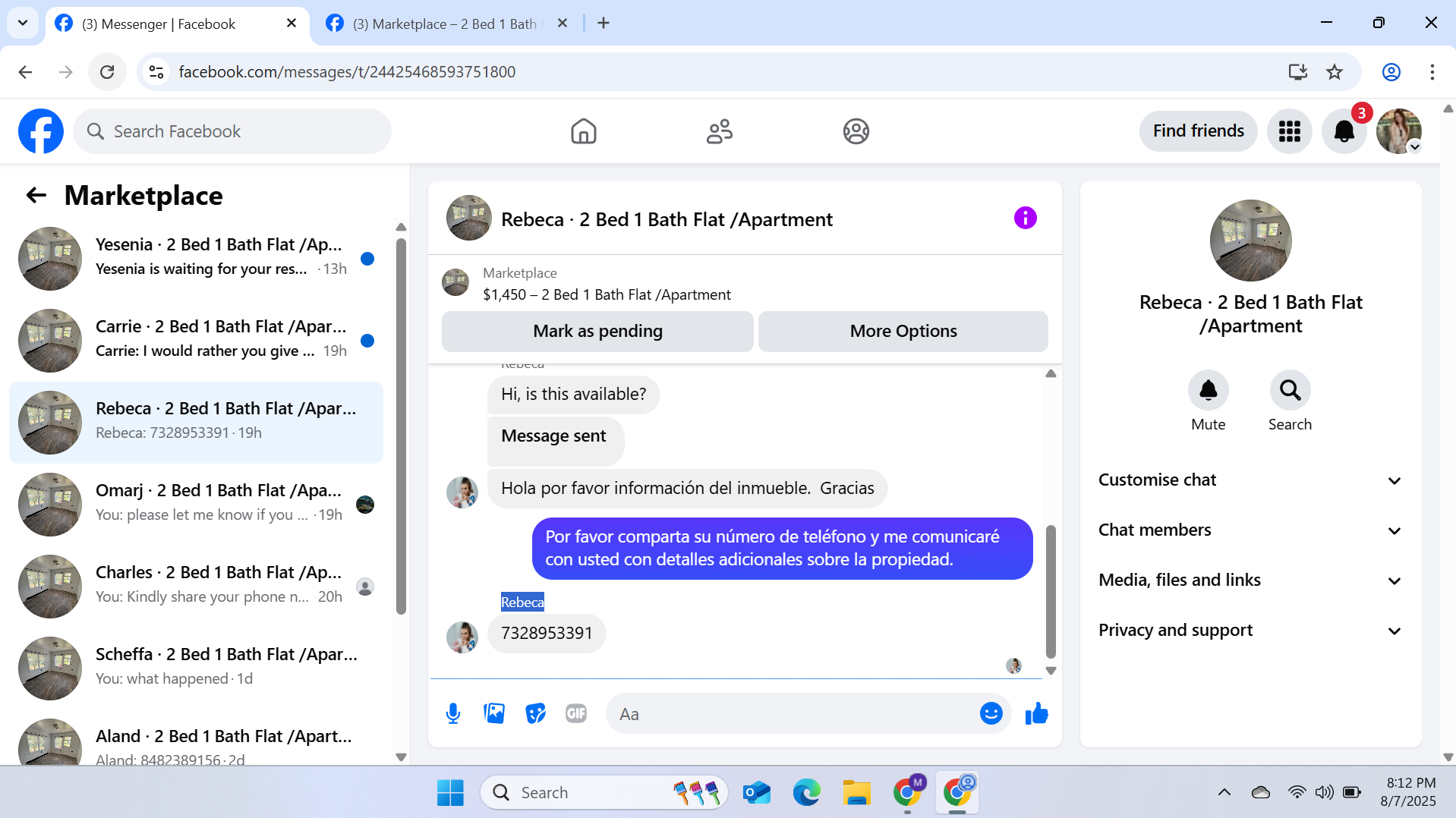This screenshot has width=1456, height=818.
Task: Open the Chrome three-dot menu
Action: coord(1432,72)
